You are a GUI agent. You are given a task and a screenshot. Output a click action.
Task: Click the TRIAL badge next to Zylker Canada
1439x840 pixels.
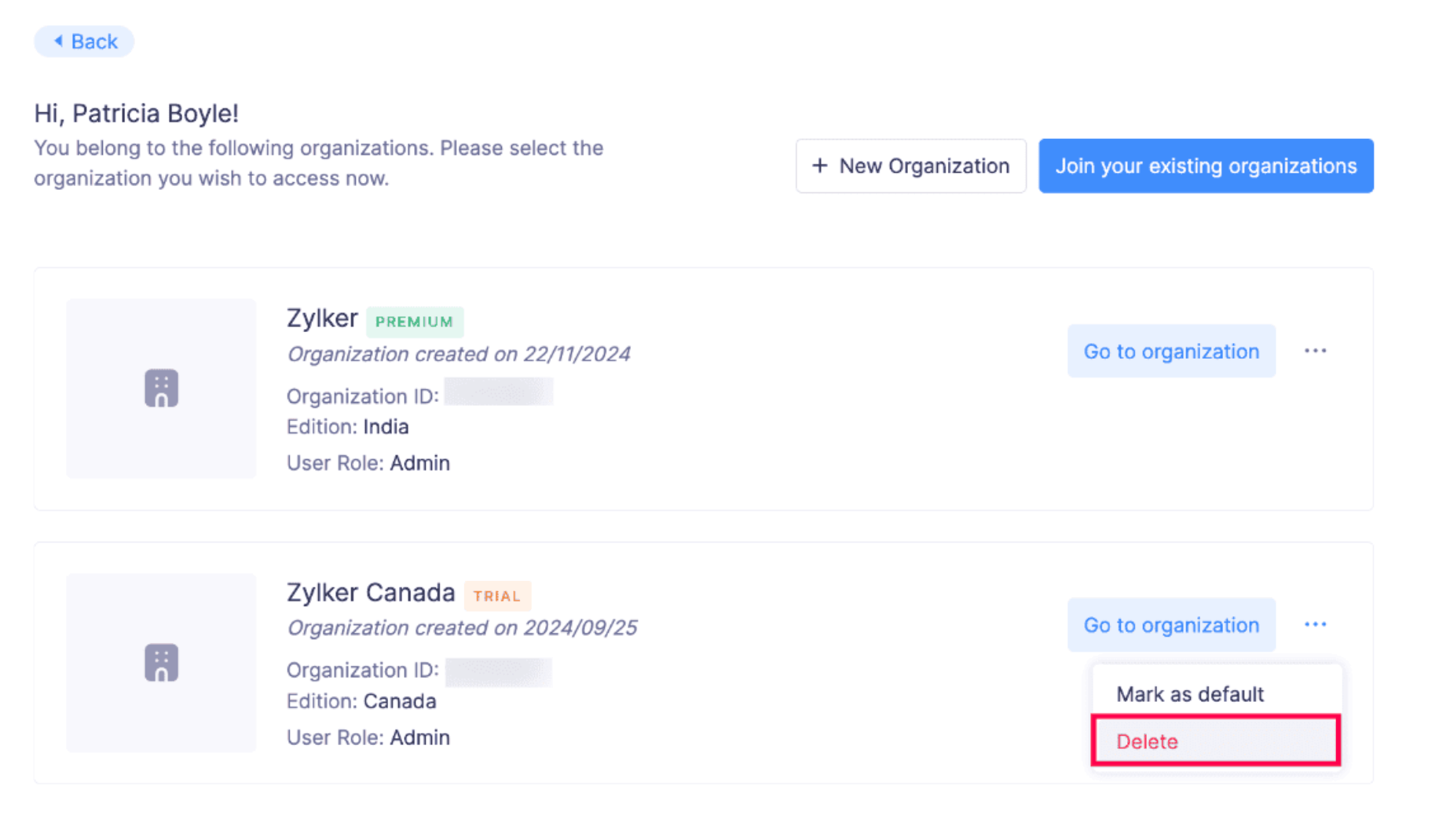pyautogui.click(x=496, y=597)
